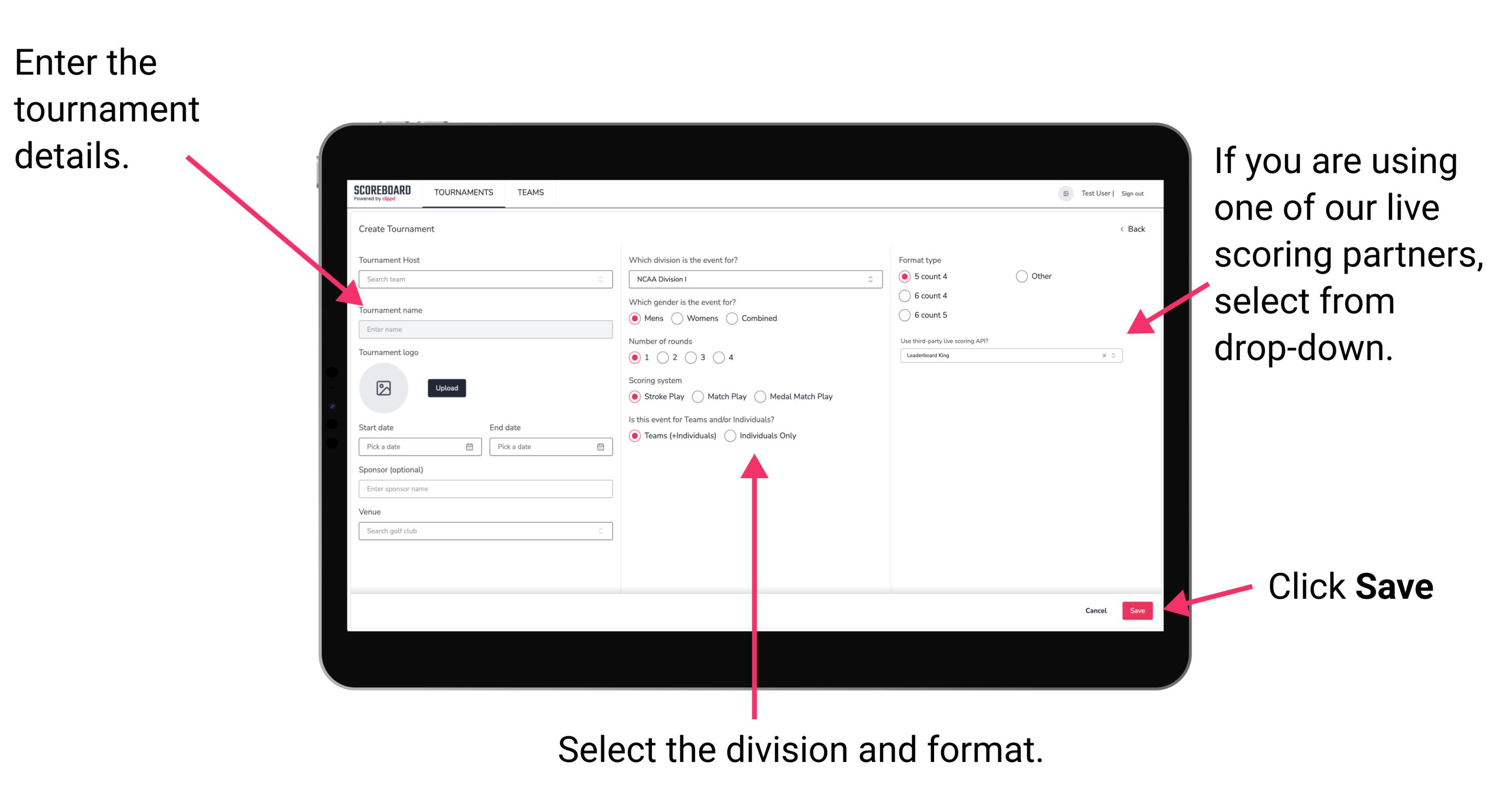Click the Tournament name input field

click(x=484, y=329)
